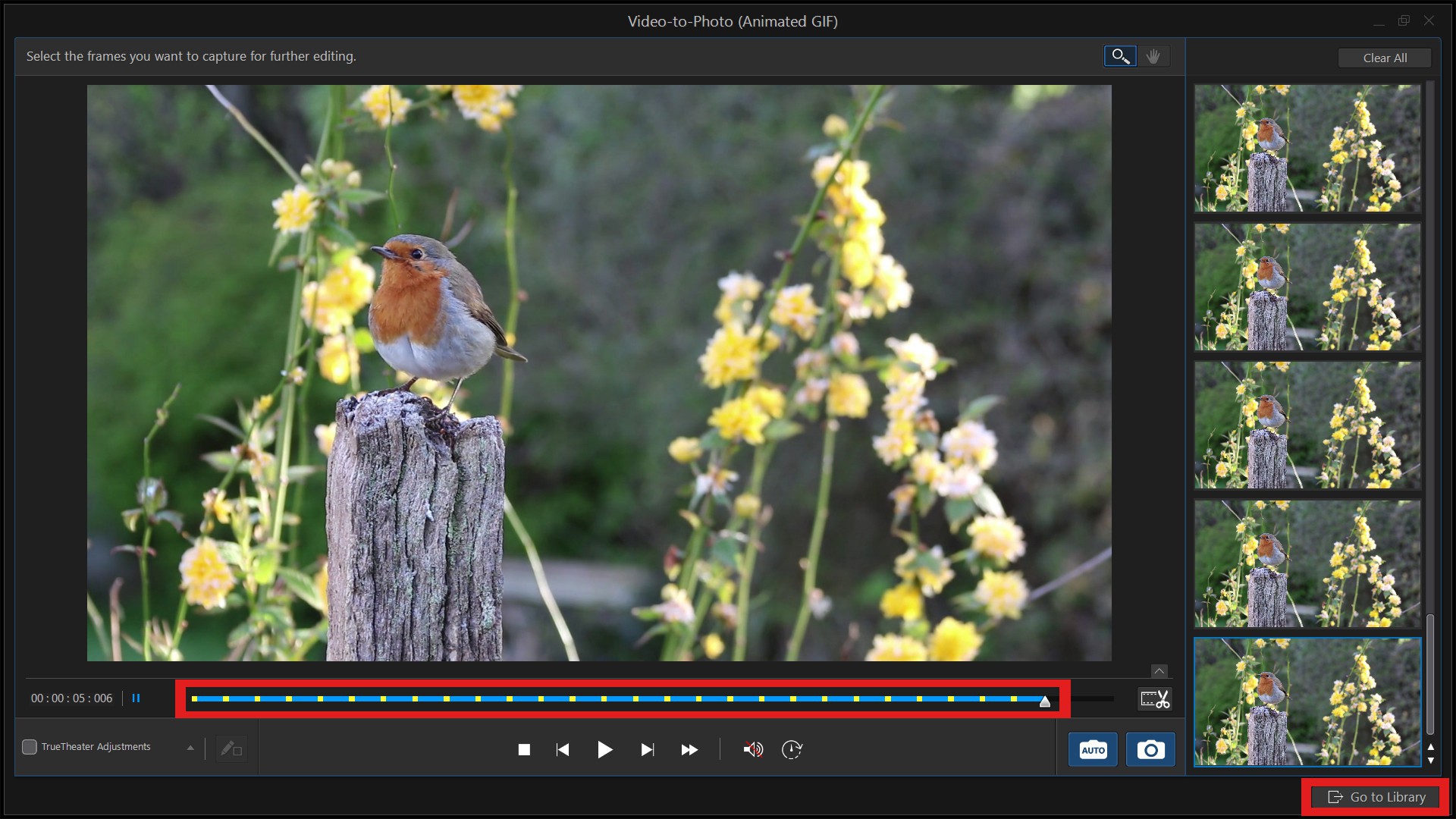Step to the next frame
The height and width of the screenshot is (819, 1456).
647,750
